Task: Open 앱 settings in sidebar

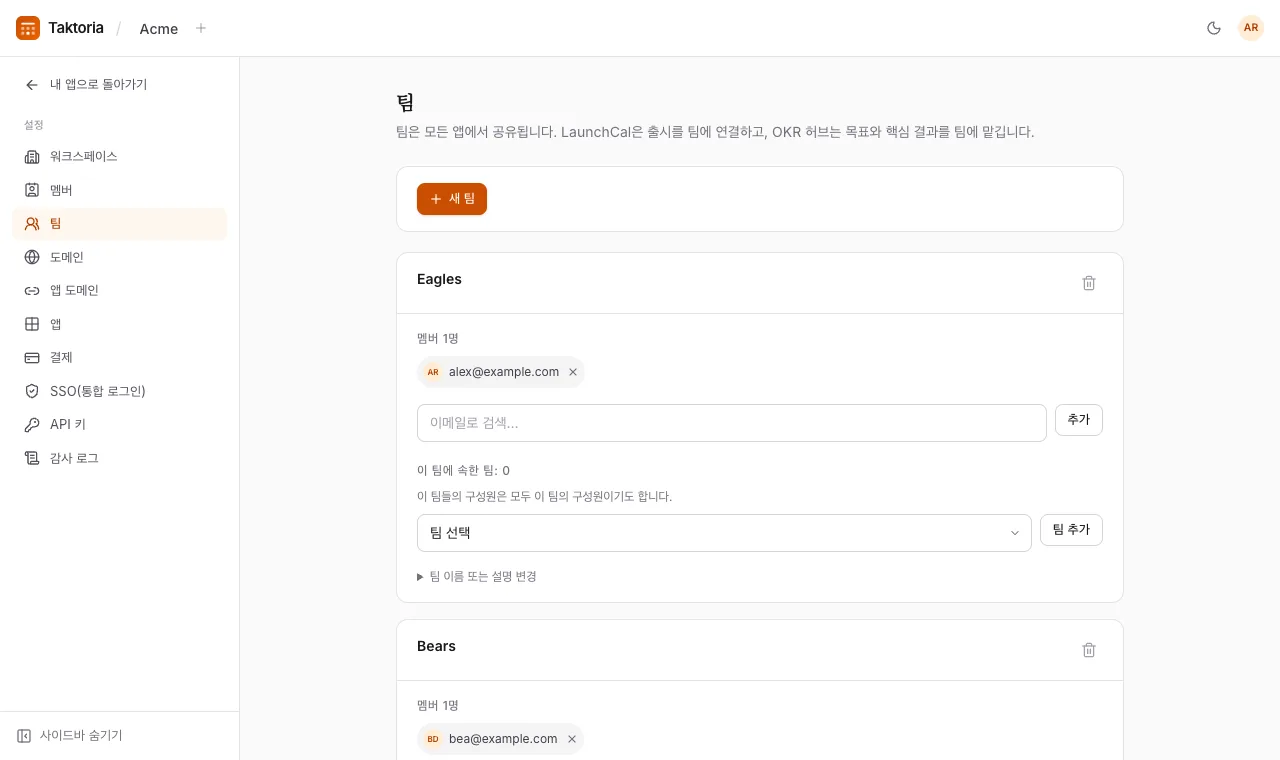Action: 119,324
